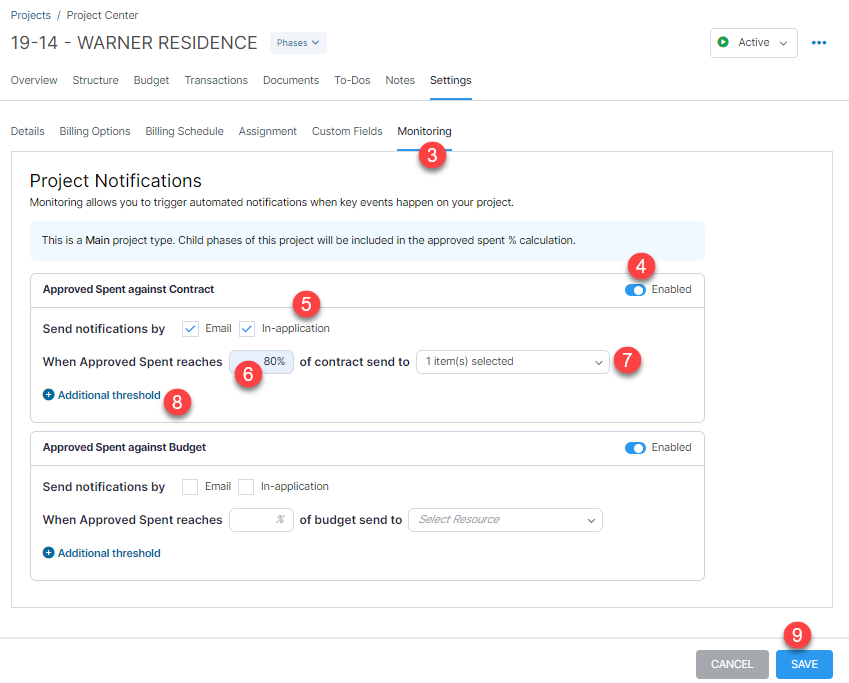
Task: Toggle Approved Spent against Contract Enabled switch
Action: 635,290
